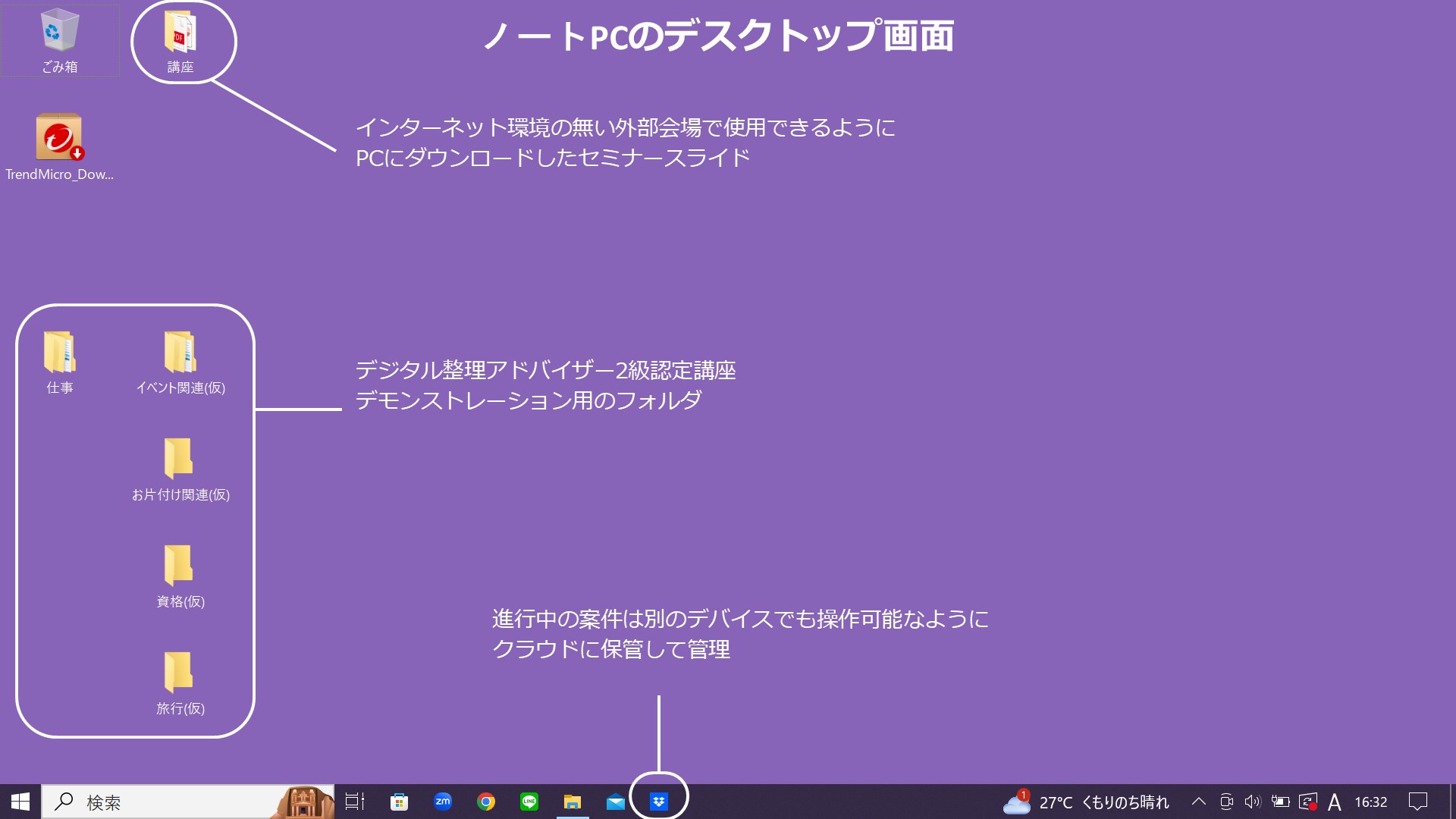Open the イベント関連(仮) folder
The image size is (1456, 819).
click(180, 362)
